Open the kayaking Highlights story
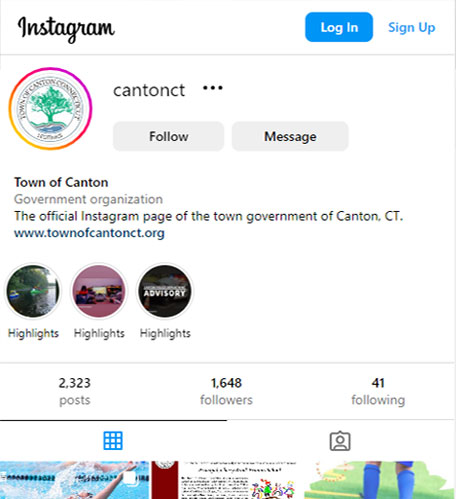The height and width of the screenshot is (499, 456). click(33, 291)
